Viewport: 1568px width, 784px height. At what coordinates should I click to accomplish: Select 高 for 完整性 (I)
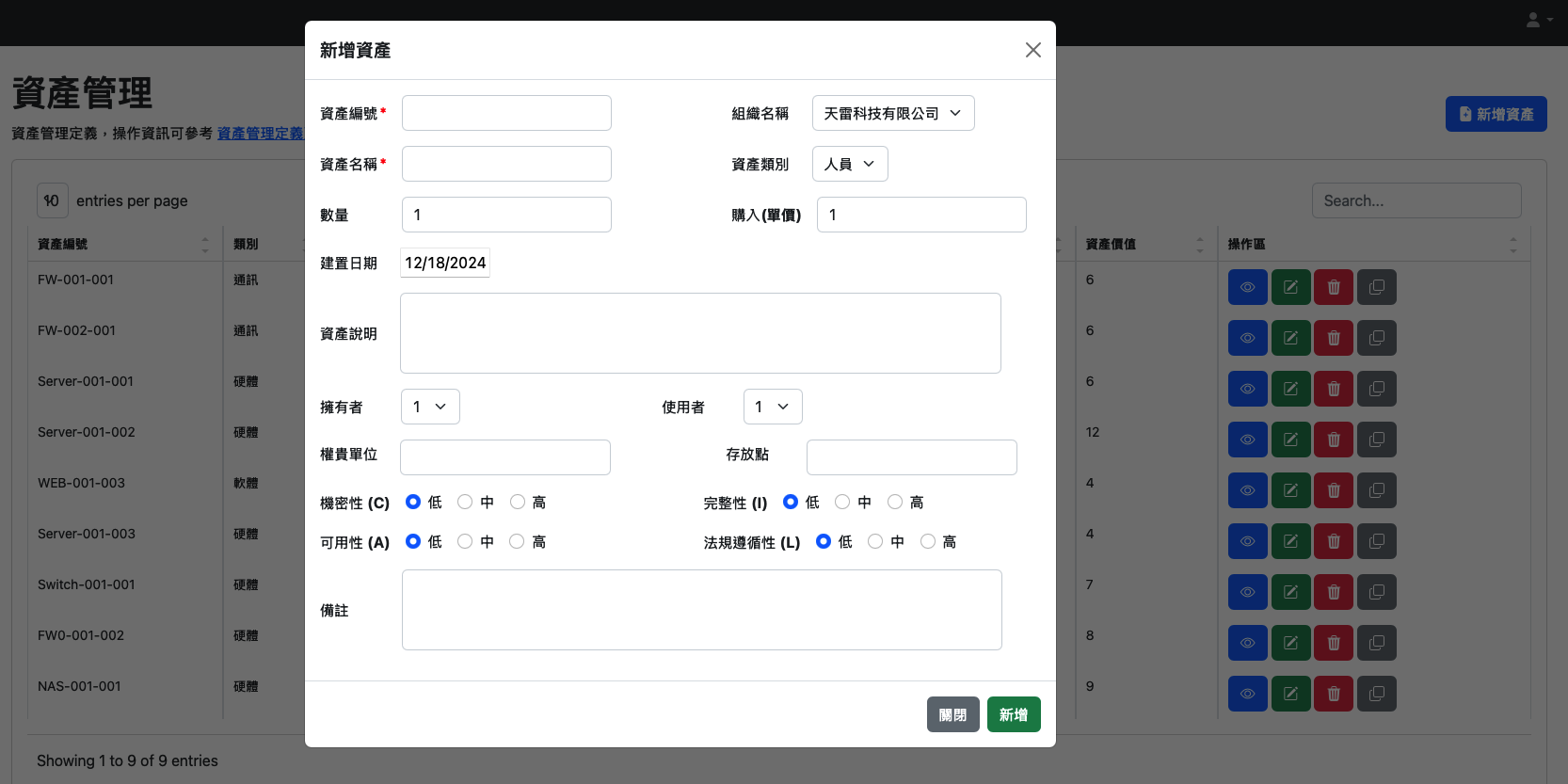point(895,503)
